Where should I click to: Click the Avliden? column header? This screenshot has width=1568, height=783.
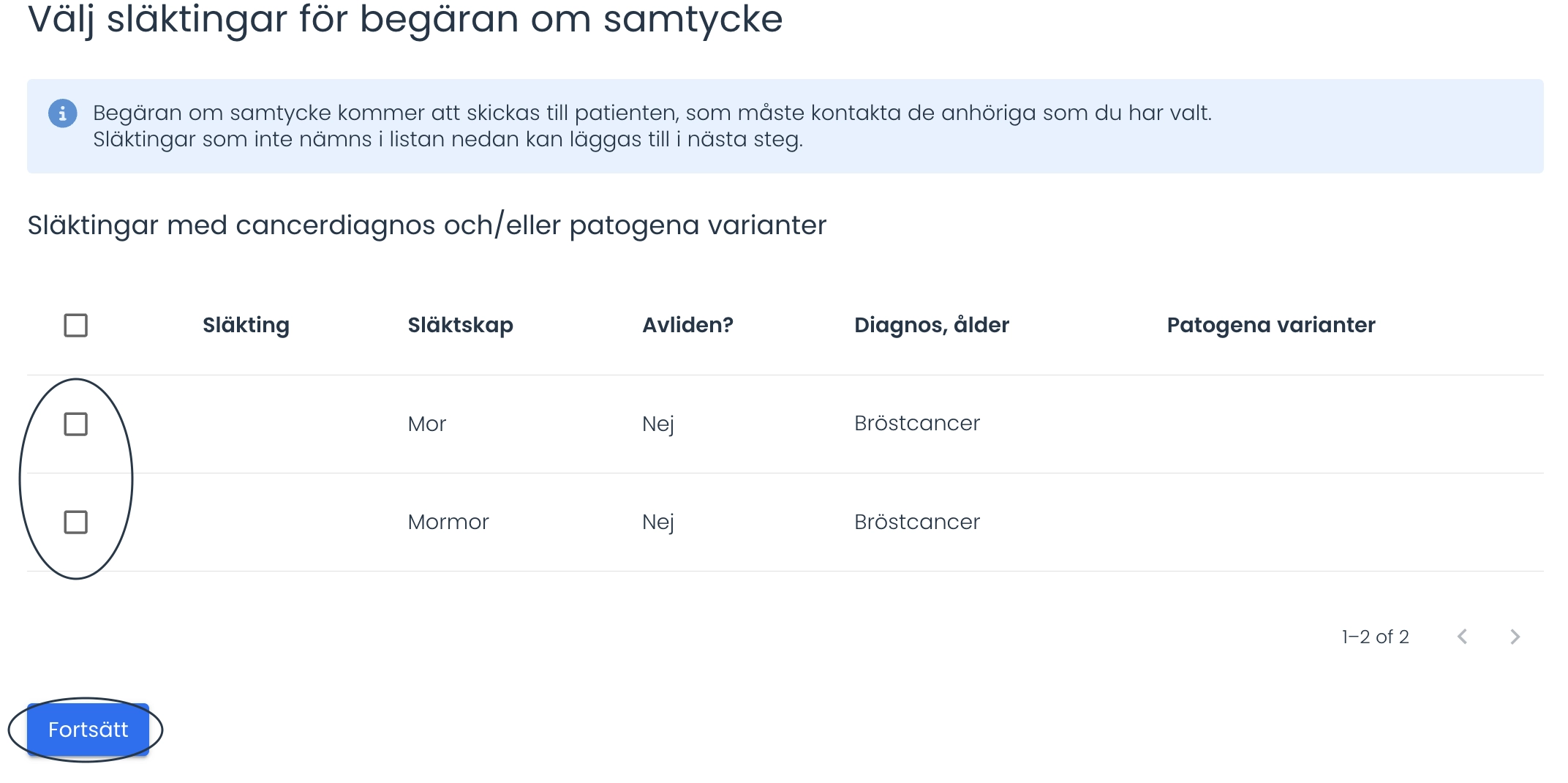[687, 325]
